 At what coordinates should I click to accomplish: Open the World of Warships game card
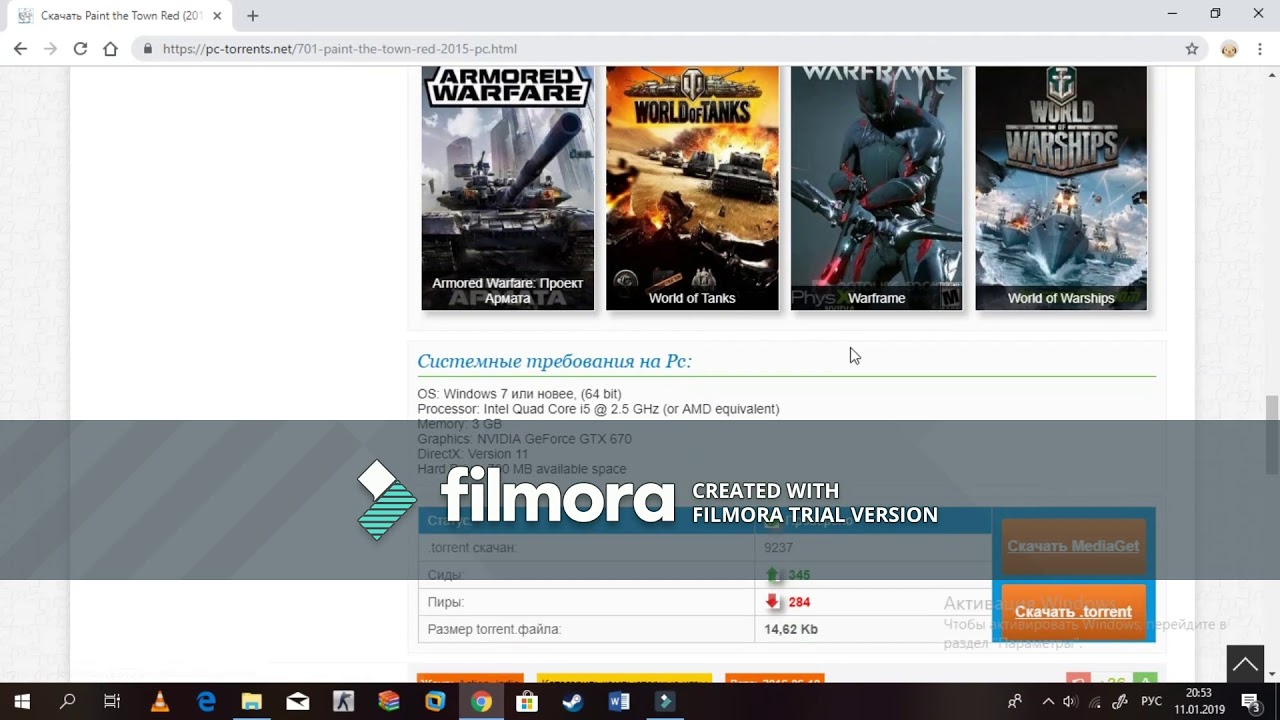(x=1061, y=188)
